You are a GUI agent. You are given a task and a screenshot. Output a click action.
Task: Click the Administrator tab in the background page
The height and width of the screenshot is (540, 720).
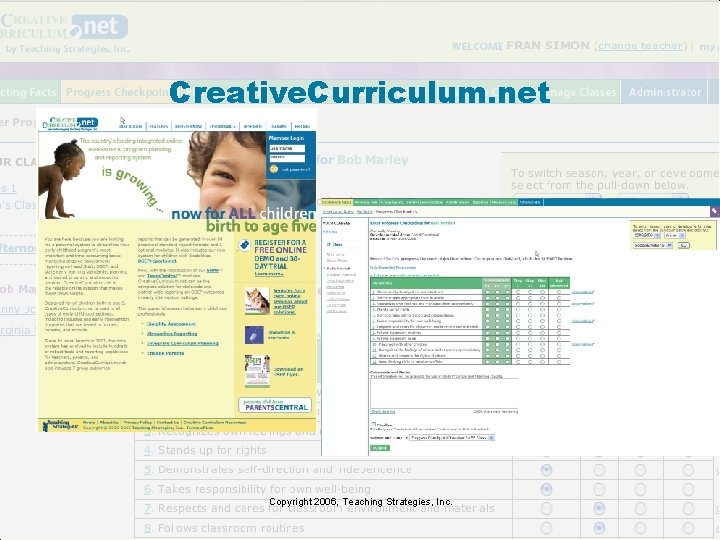[x=664, y=92]
